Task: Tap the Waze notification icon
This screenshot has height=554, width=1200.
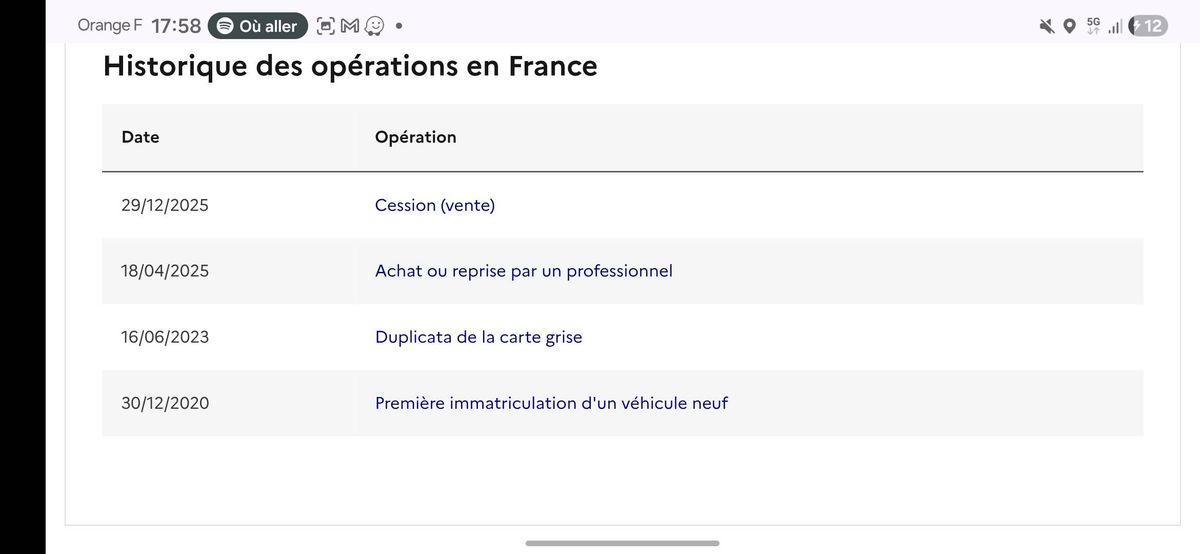Action: pyautogui.click(x=374, y=26)
